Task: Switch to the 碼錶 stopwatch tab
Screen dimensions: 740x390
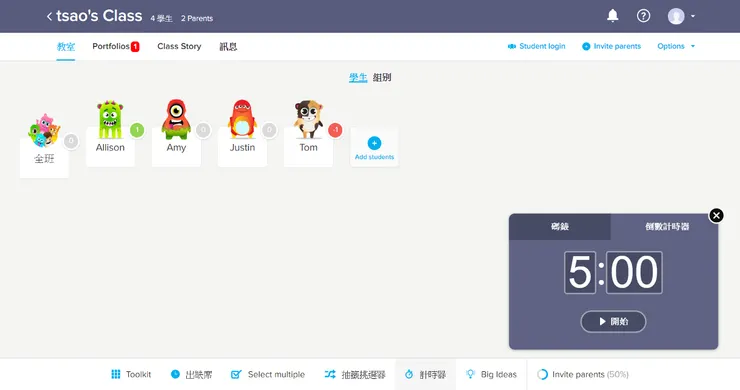Action: pos(560,227)
